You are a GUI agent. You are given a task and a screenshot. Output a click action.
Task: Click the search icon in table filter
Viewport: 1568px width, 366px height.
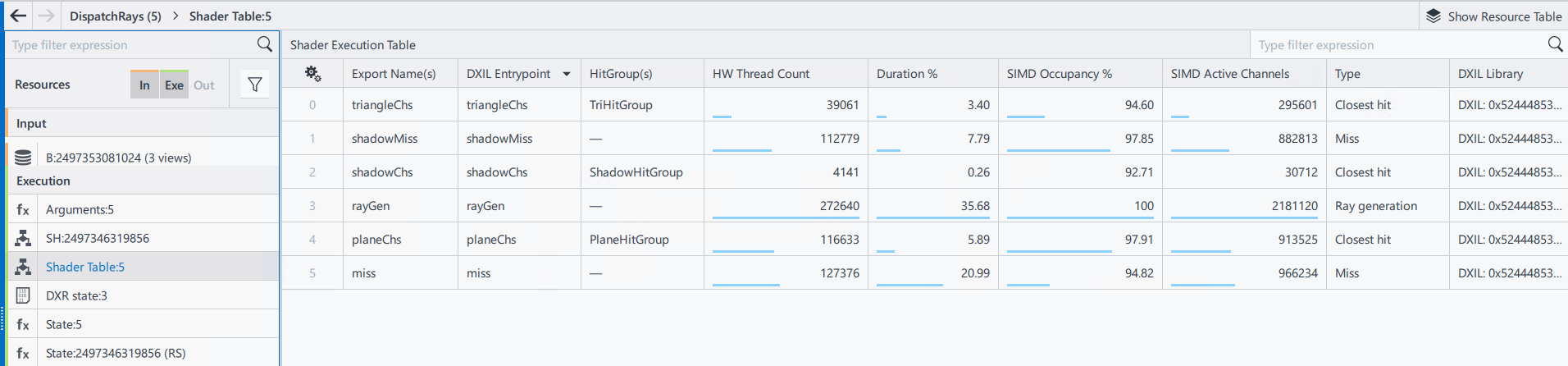1555,44
